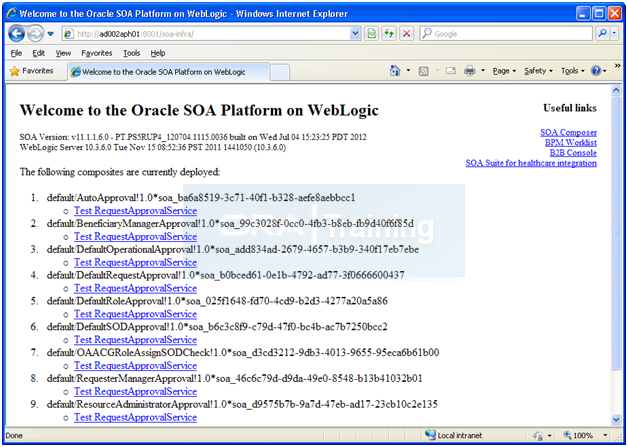Click the browser Forward arrow button
The width and height of the screenshot is (628, 447).
point(35,34)
